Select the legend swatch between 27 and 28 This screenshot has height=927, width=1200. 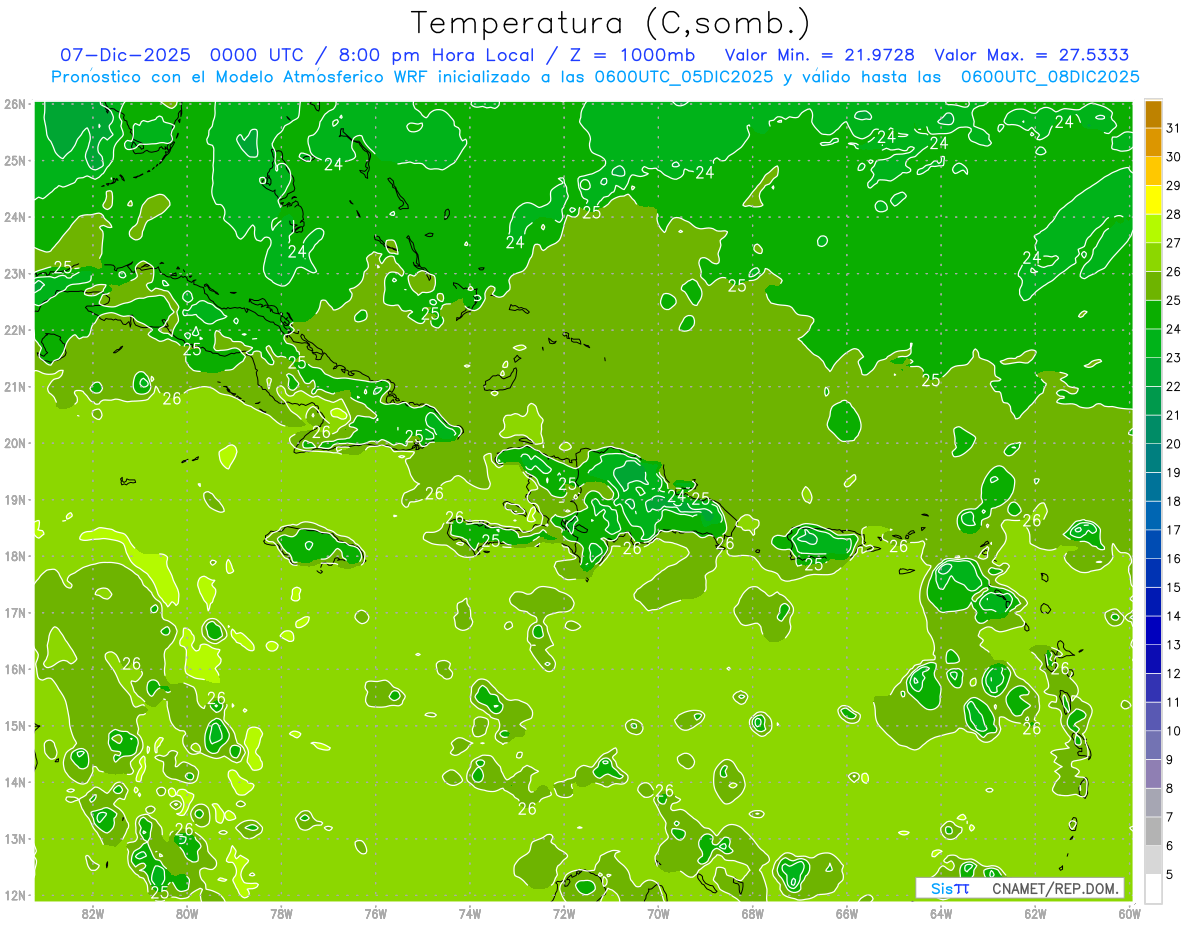click(1153, 228)
